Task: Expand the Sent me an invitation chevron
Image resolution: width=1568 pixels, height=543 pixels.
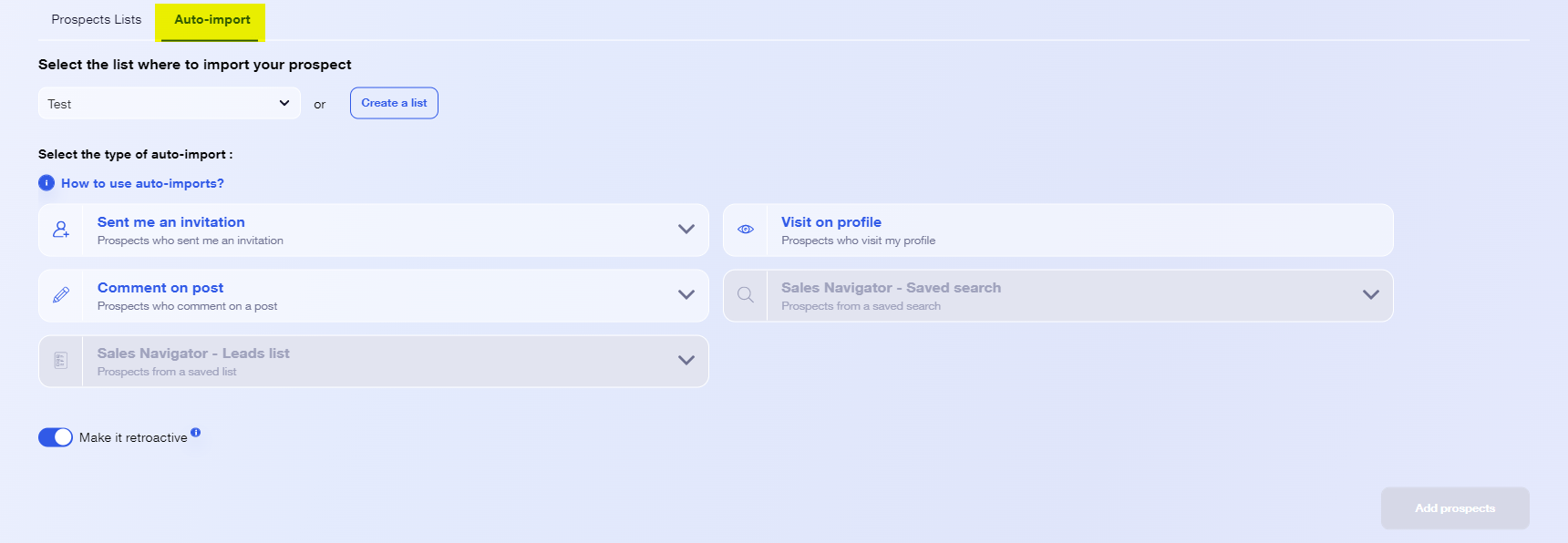Action: click(686, 230)
